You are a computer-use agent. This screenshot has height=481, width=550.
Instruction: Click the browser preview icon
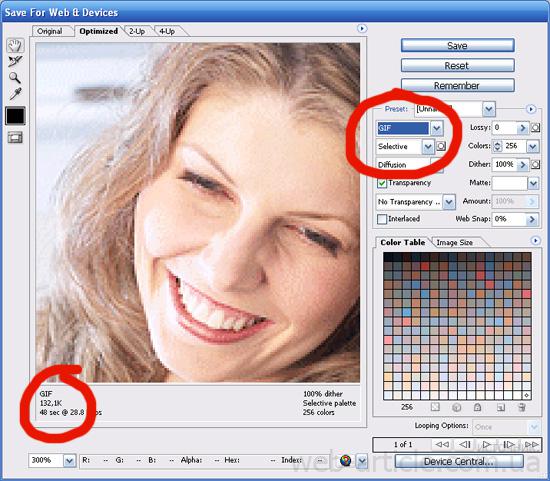[x=346, y=460]
